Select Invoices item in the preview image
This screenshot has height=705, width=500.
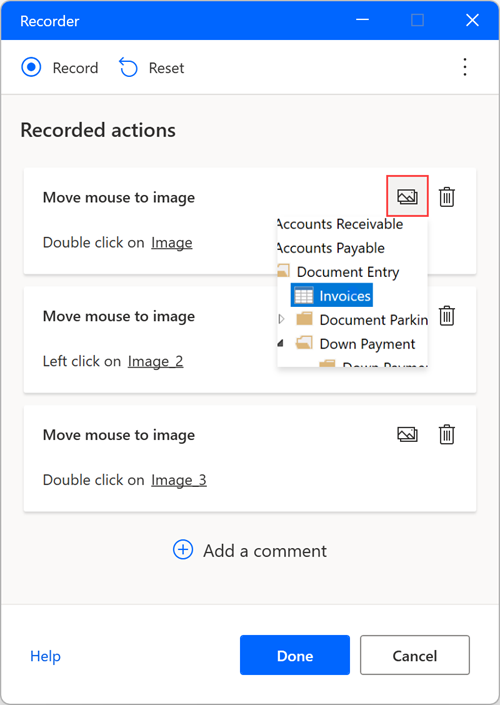pyautogui.click(x=332, y=295)
